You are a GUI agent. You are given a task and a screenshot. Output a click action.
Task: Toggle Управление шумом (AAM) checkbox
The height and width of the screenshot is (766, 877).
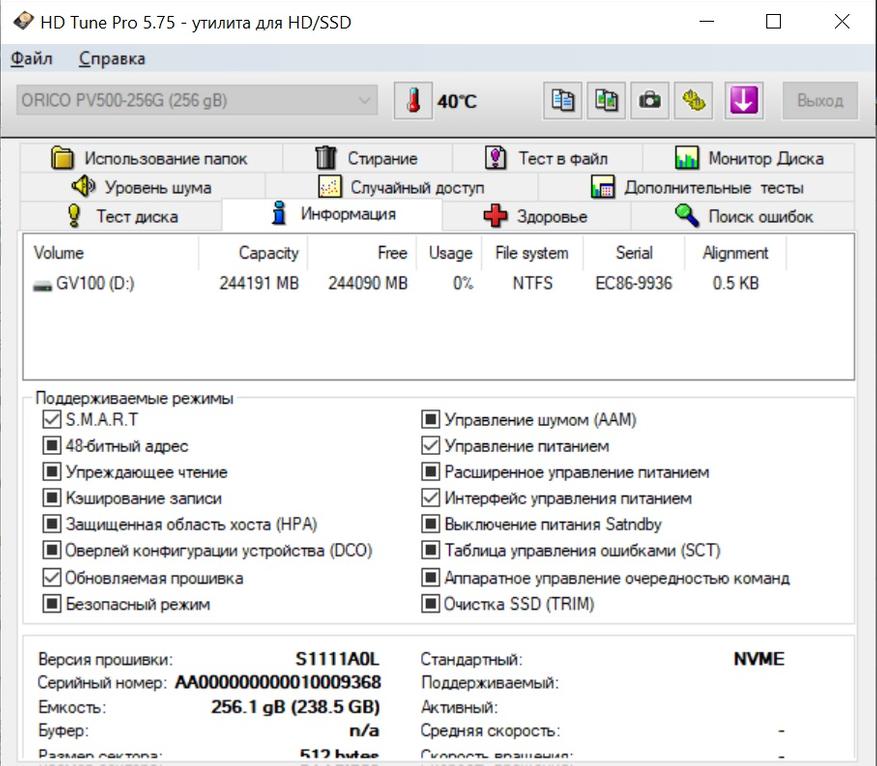pos(430,419)
